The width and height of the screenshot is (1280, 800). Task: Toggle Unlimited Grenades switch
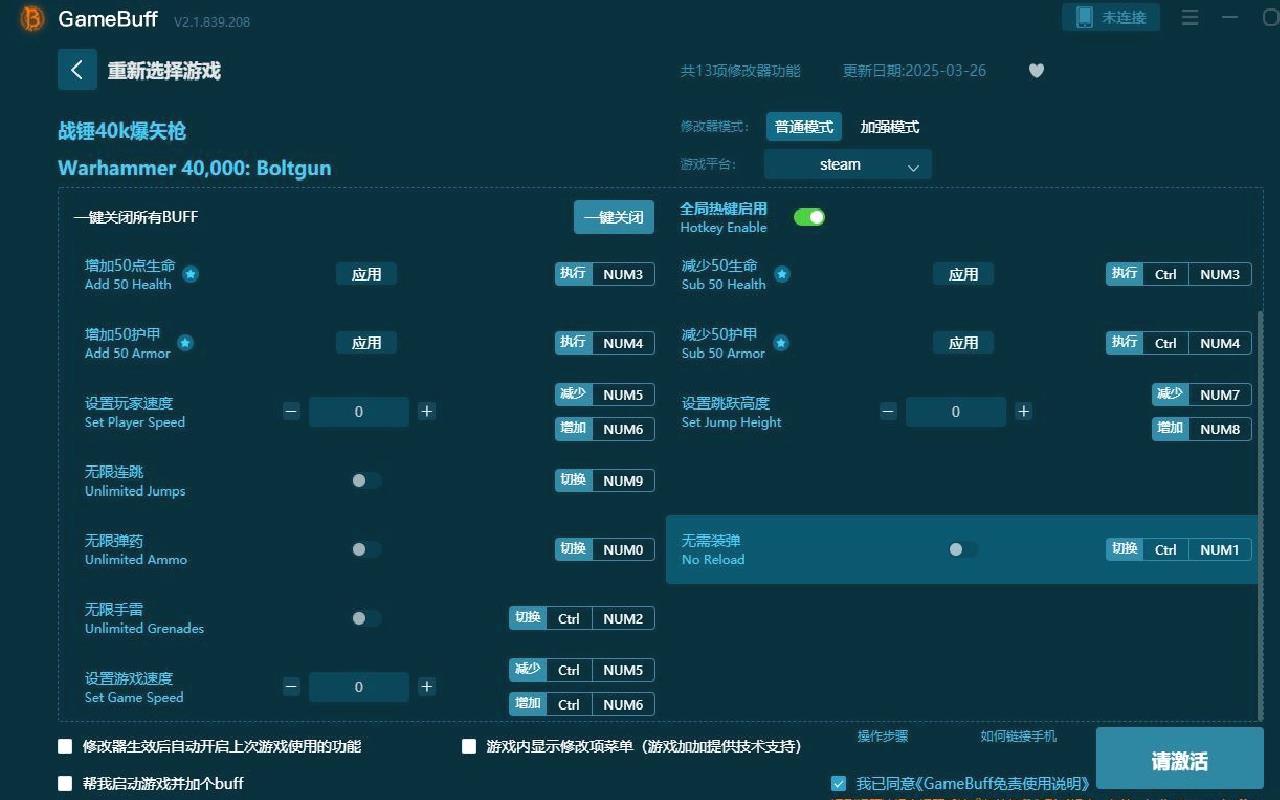pyautogui.click(x=366, y=618)
